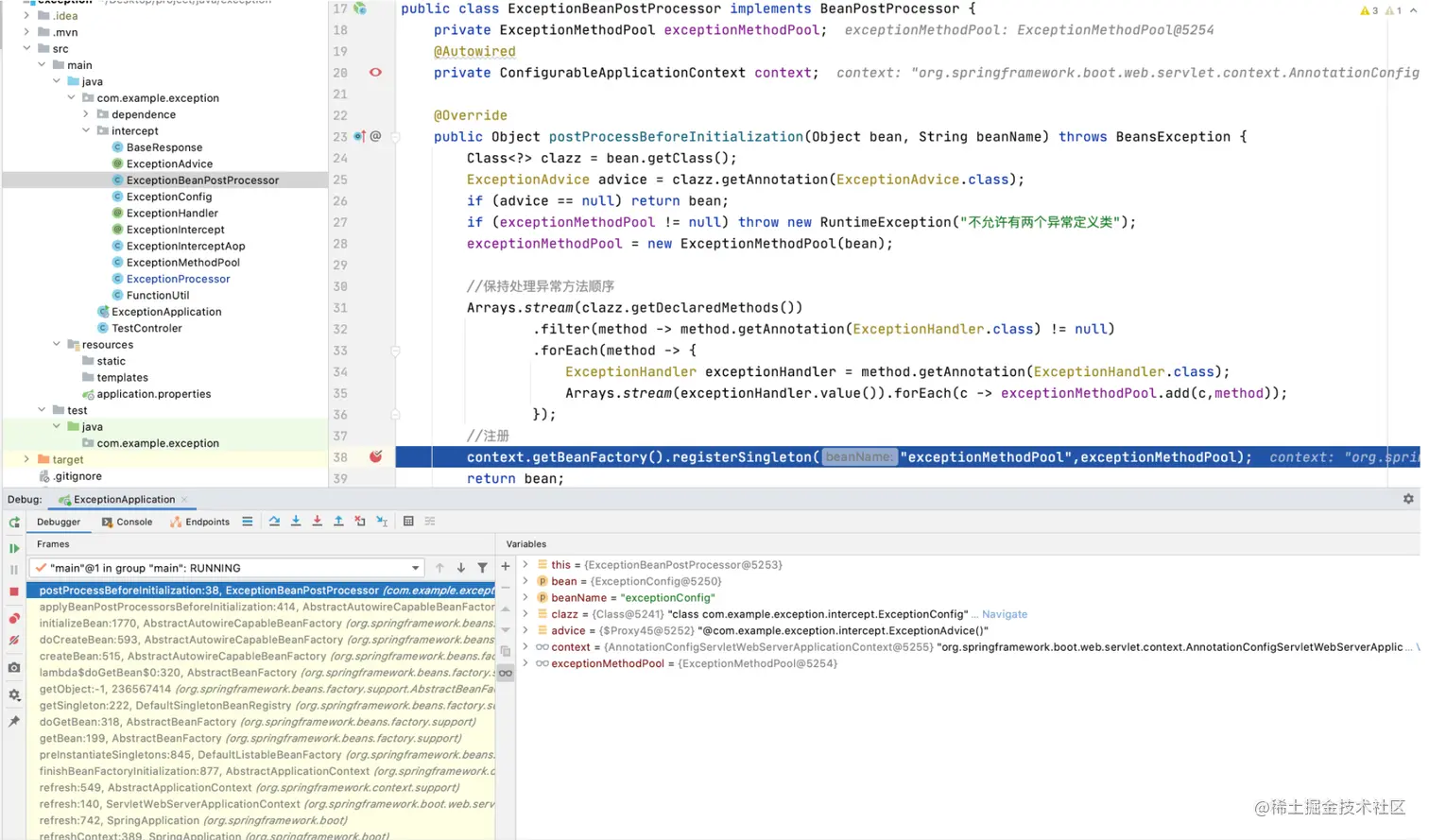Select the getSingleton:222 stack frame
1429x840 pixels.
point(261,706)
